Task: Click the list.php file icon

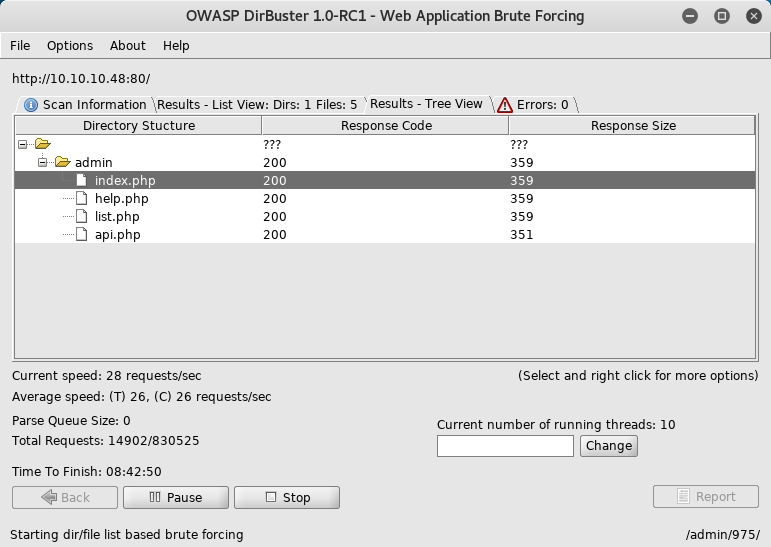Action: point(83,217)
